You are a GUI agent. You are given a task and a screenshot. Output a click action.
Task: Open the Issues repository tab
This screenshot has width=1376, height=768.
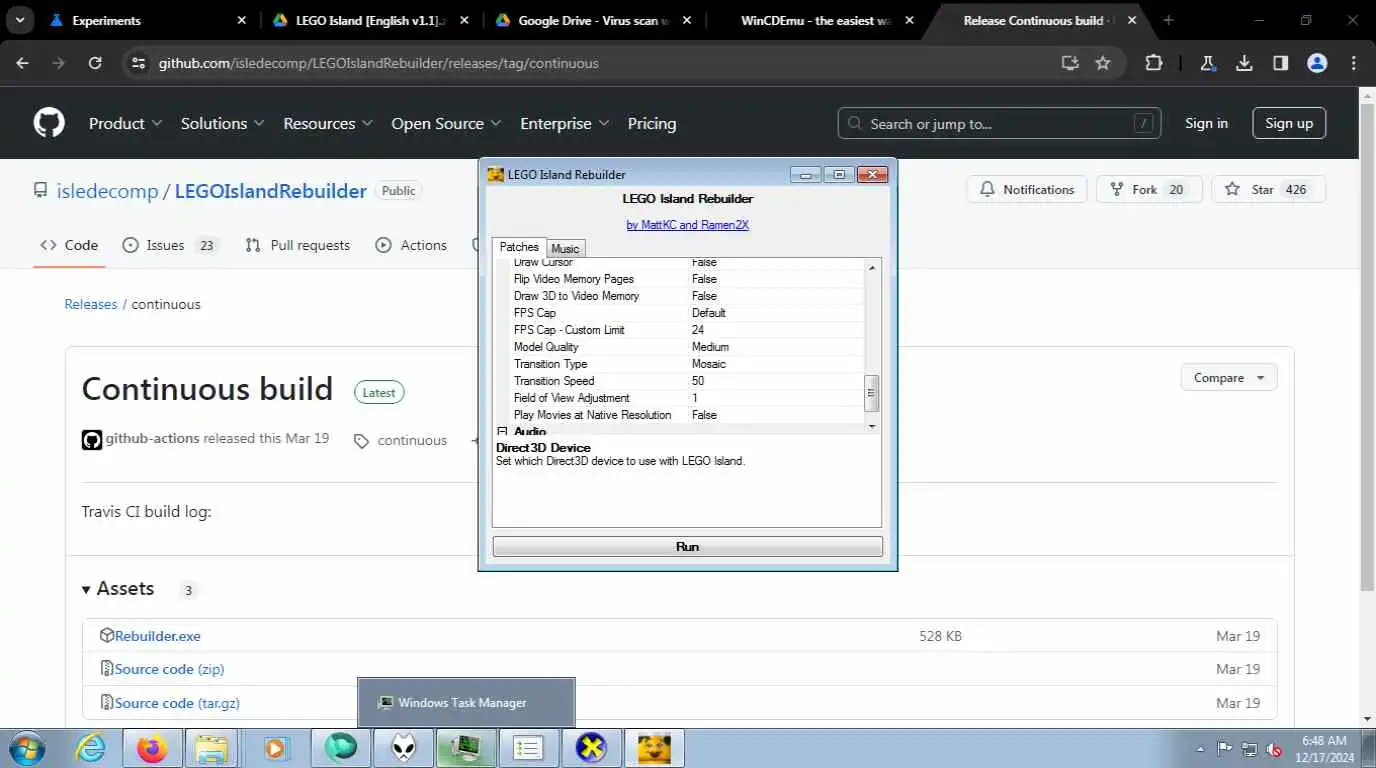169,245
